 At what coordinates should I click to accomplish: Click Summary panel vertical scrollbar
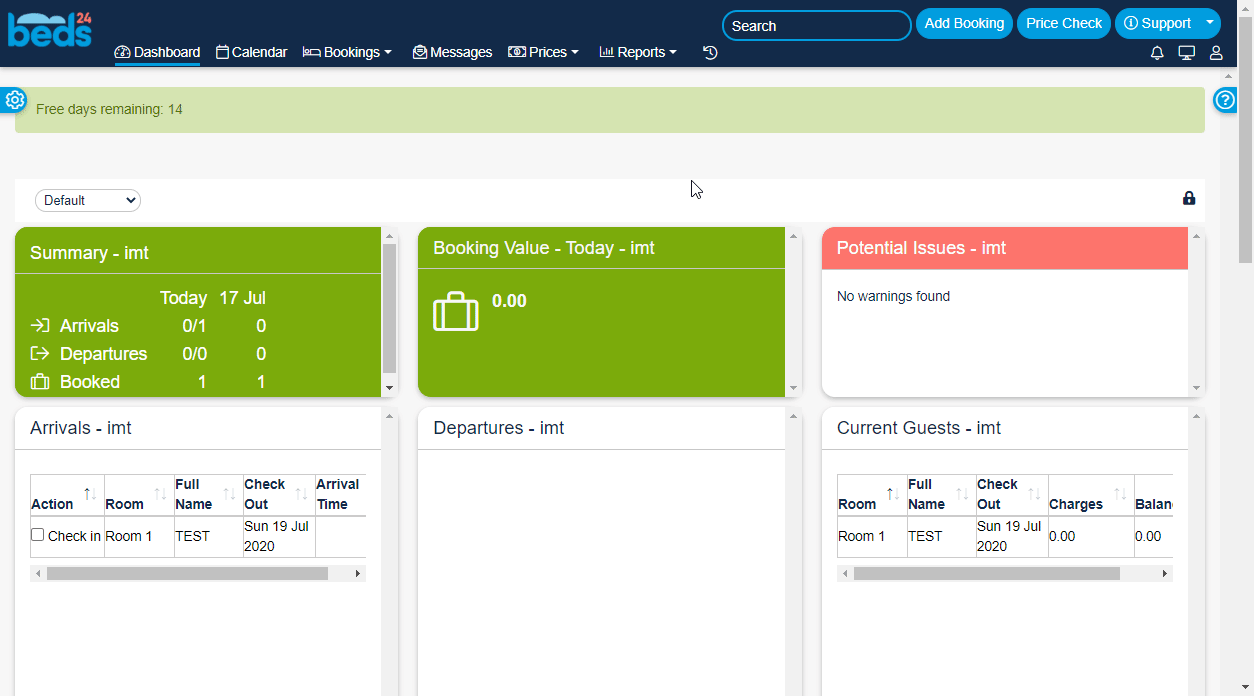(390, 308)
